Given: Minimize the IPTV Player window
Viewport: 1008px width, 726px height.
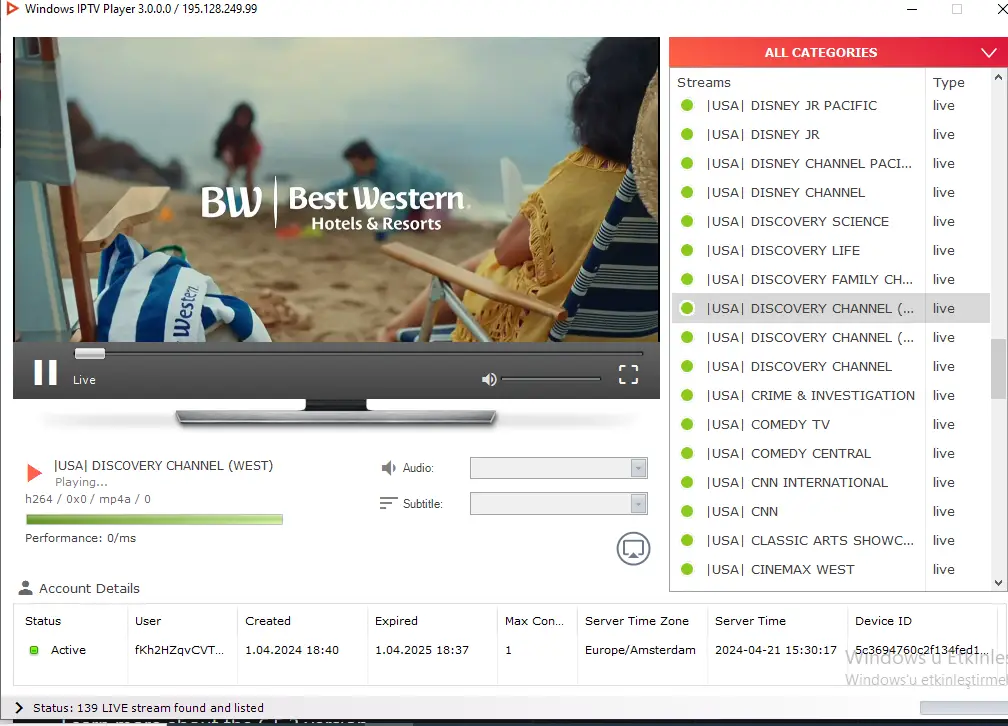Looking at the screenshot, I should (912, 9).
